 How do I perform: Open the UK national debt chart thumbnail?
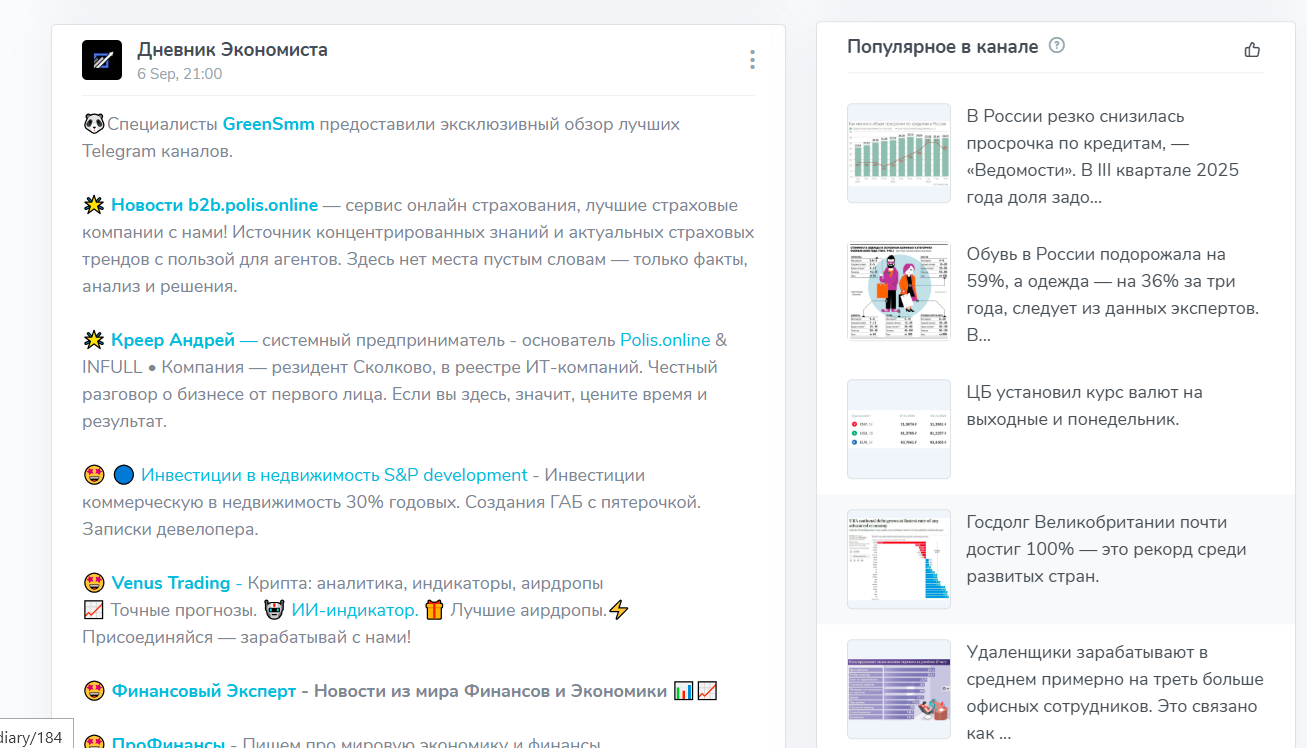[x=898, y=560]
